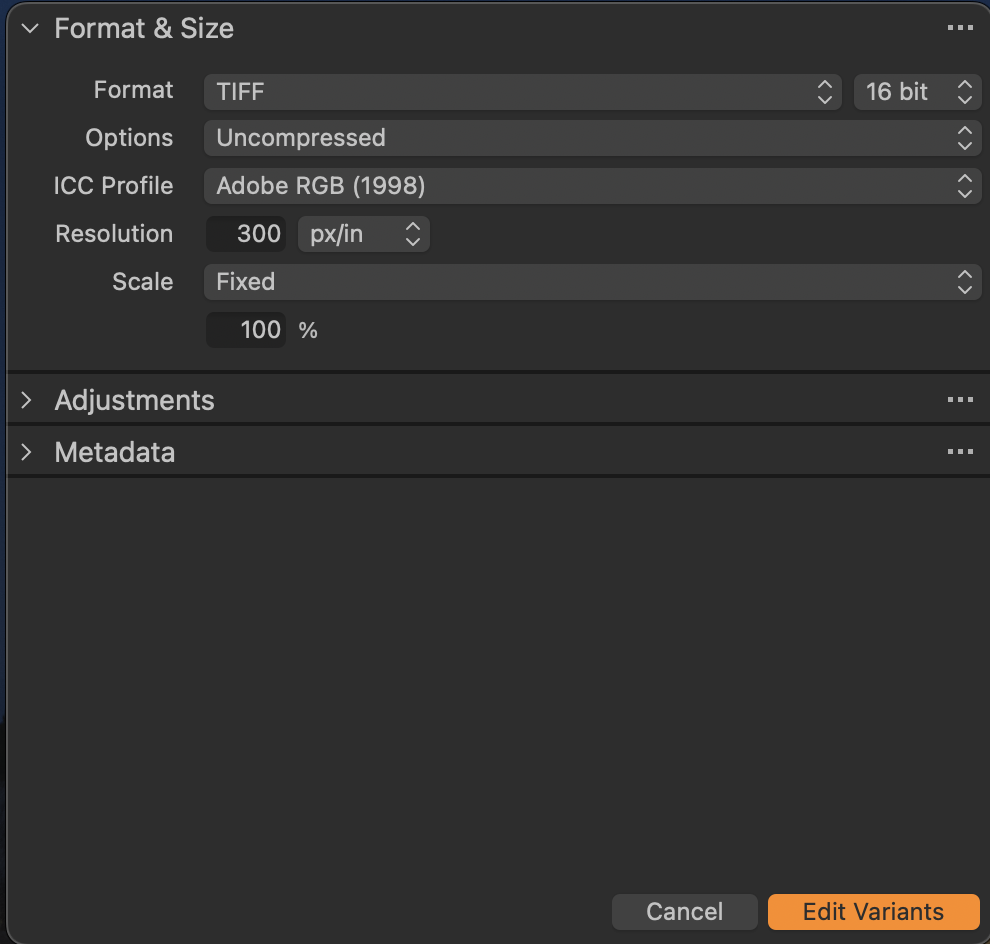
Task: Open the px/in resolution unit dropdown
Action: (363, 234)
